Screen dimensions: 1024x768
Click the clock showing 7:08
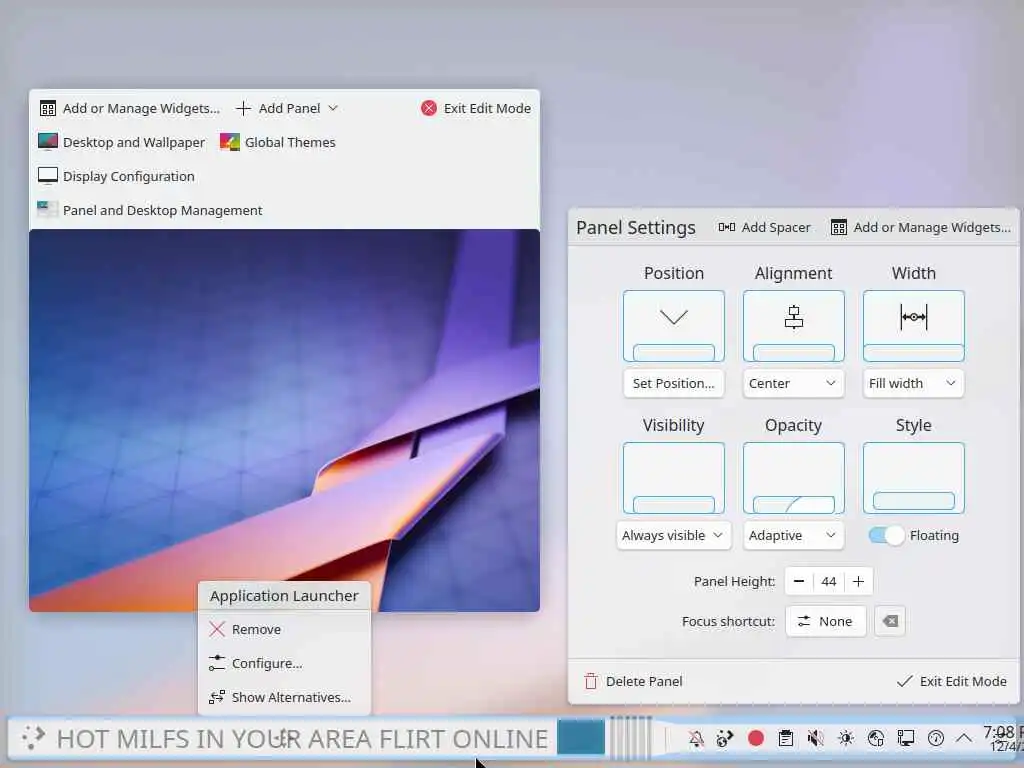[1003, 739]
